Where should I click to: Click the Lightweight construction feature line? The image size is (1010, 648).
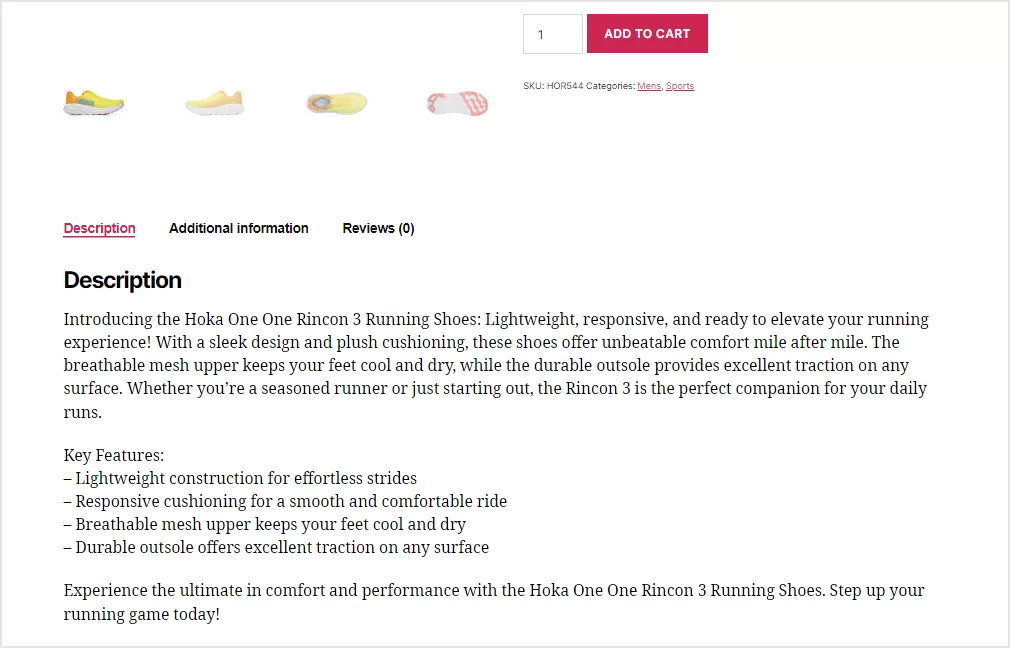click(x=240, y=478)
